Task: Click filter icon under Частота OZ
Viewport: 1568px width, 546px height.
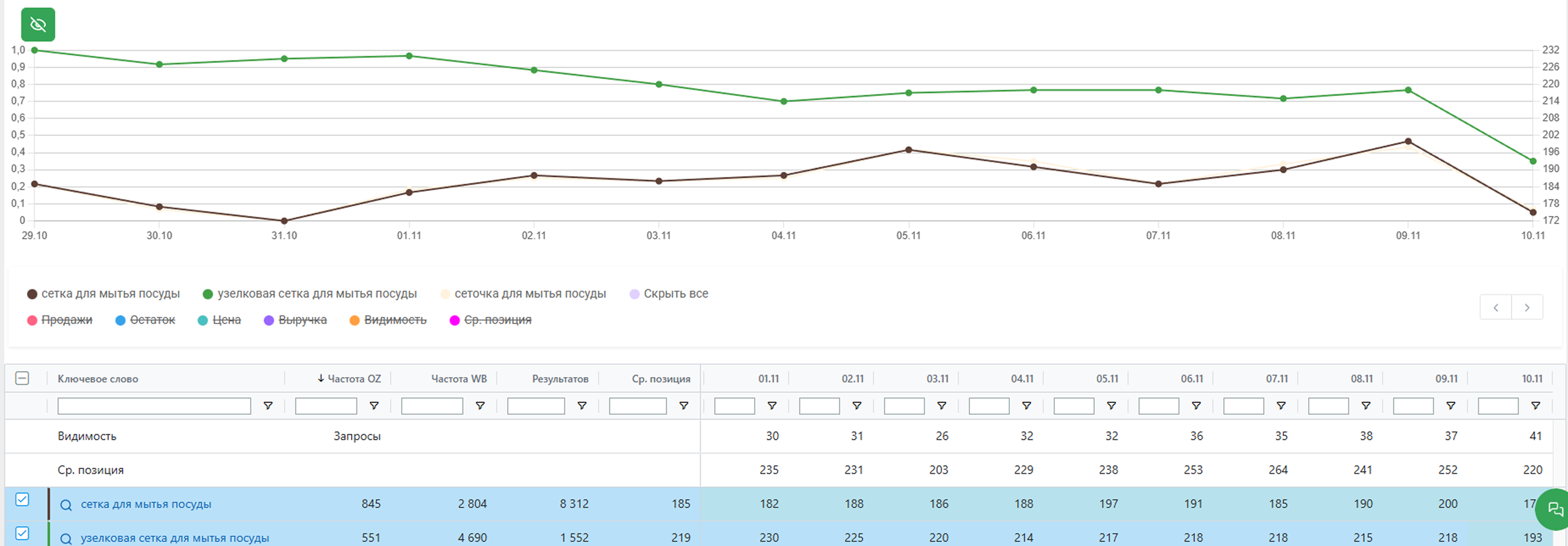Action: [374, 406]
